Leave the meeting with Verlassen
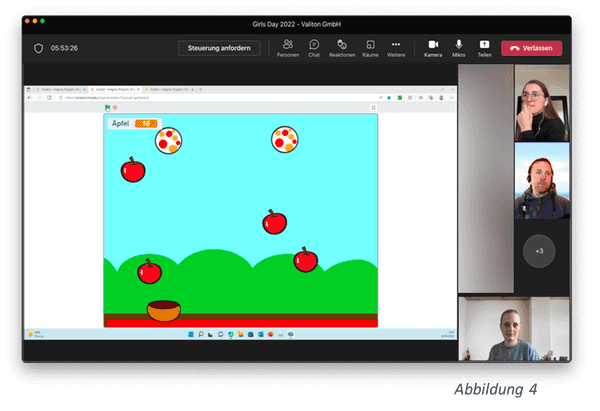This screenshot has width=600, height=411. pos(532,48)
